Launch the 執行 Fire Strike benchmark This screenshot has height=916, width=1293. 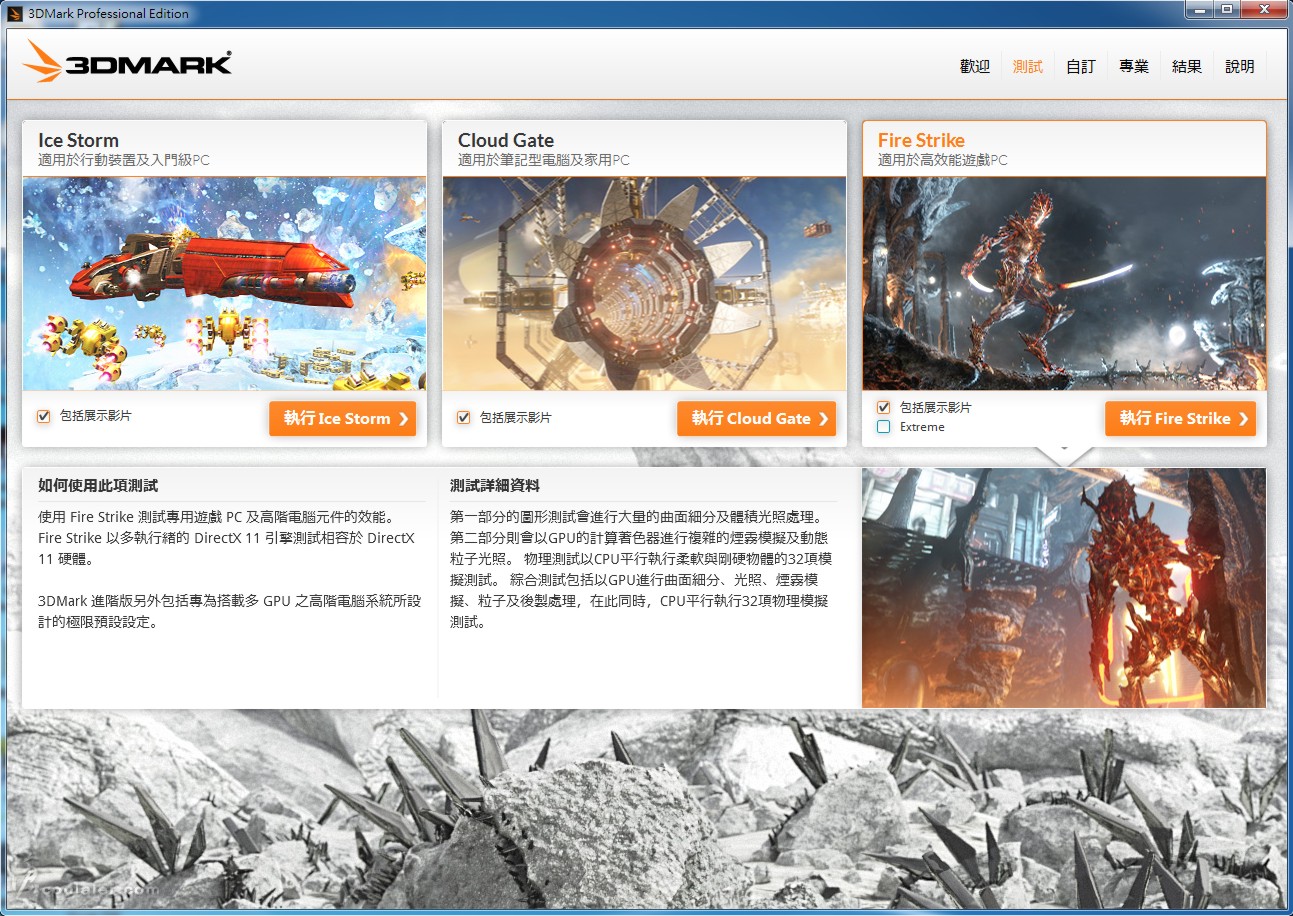1180,419
